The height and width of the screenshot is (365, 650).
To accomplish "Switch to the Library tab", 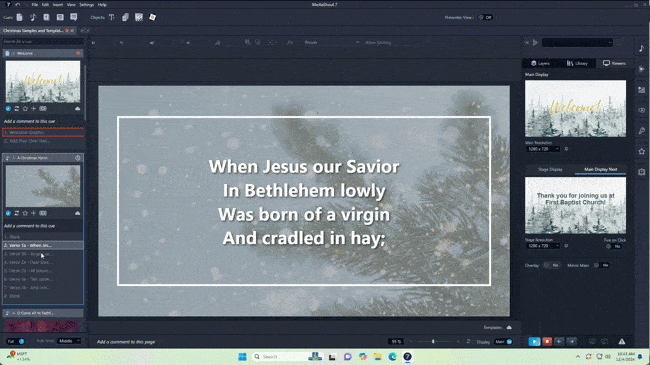I will coord(577,63).
